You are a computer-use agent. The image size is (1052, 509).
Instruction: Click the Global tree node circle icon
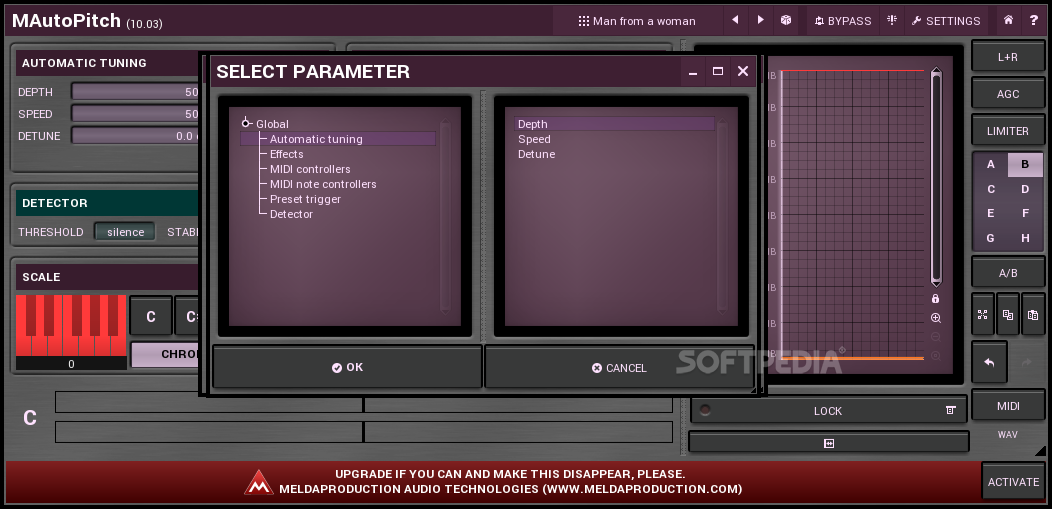point(246,123)
